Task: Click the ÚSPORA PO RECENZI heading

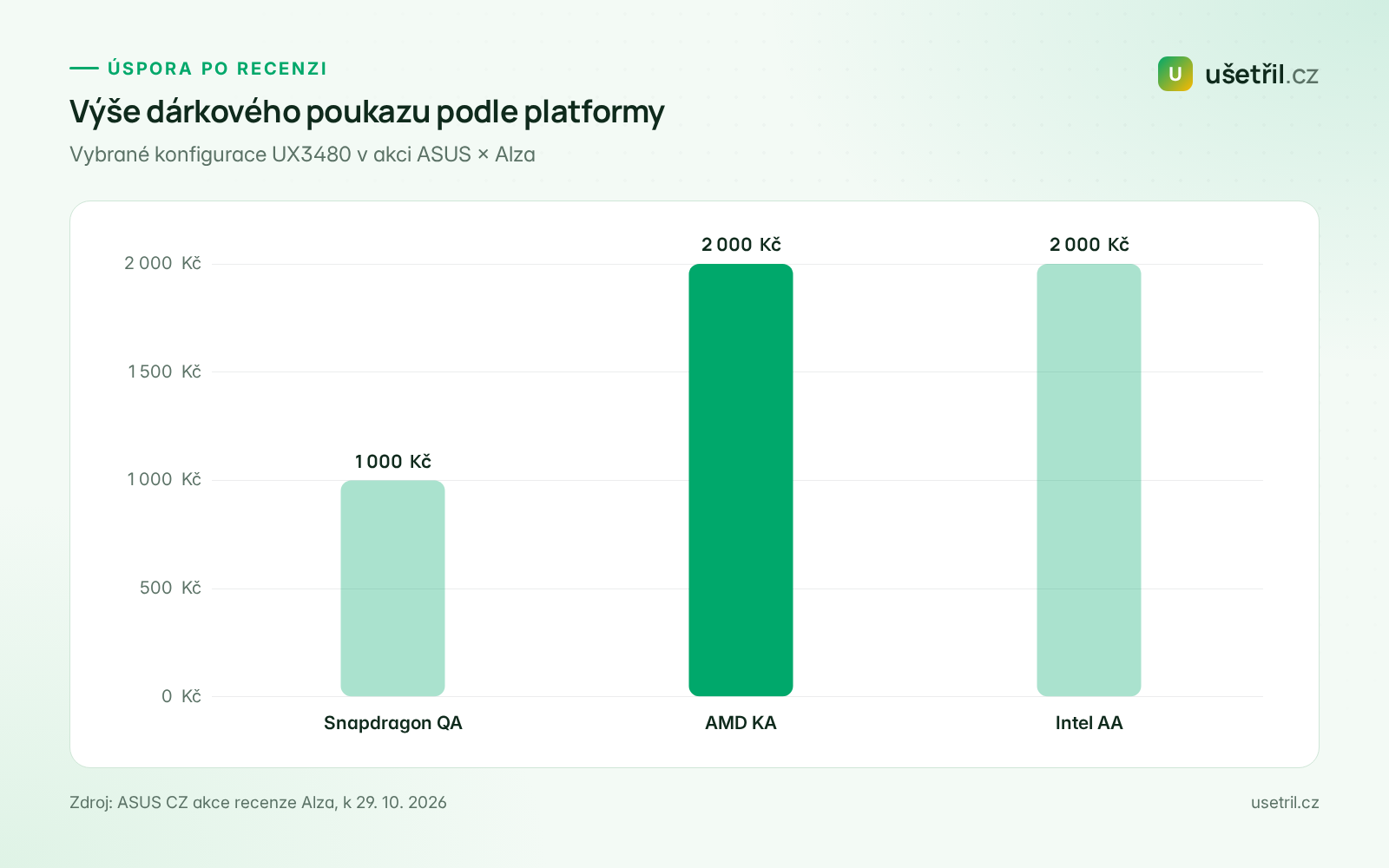Action: pos(217,69)
